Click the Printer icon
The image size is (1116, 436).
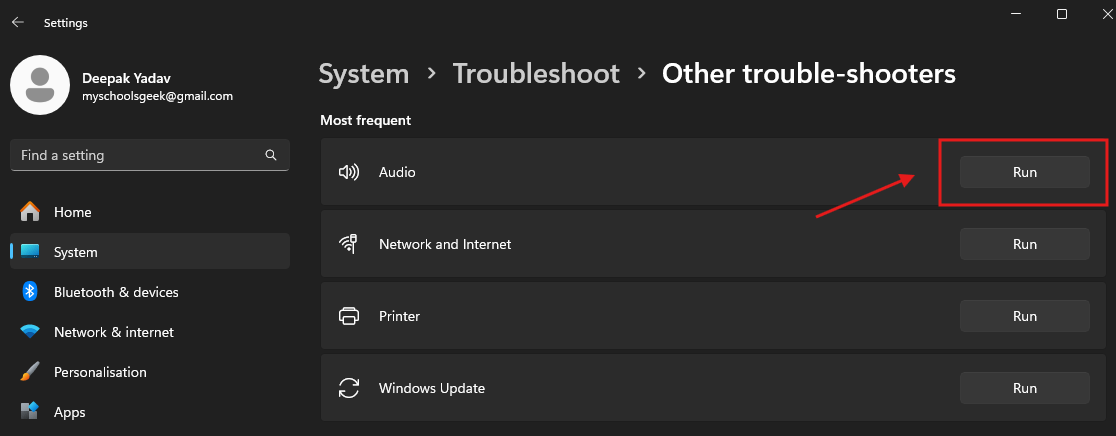(x=349, y=316)
